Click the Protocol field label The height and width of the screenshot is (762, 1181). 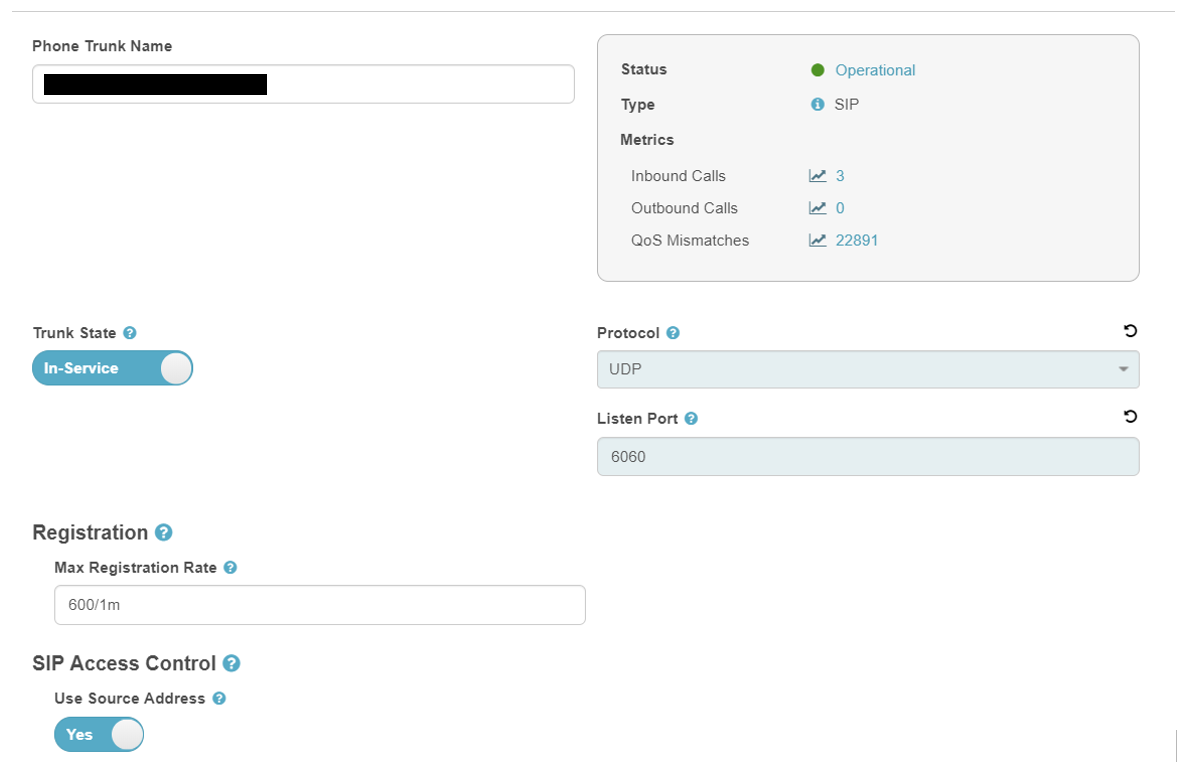pos(628,333)
